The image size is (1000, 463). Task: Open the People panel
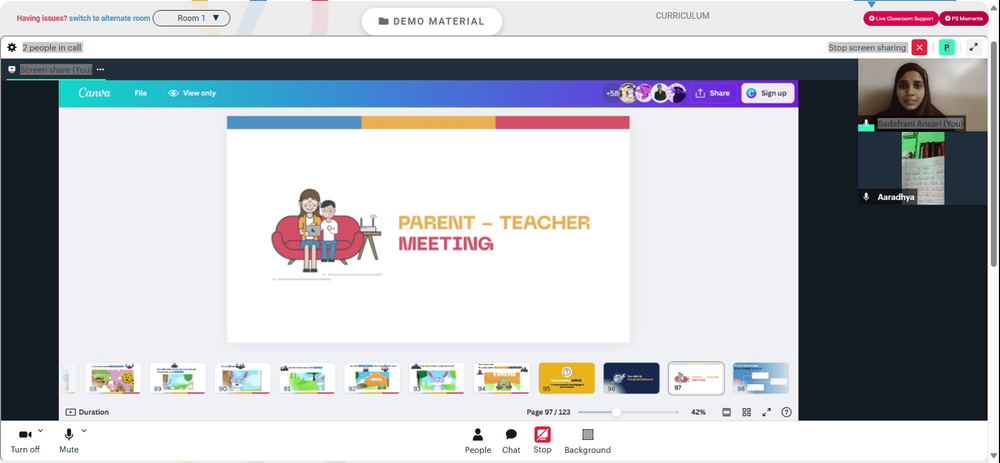478,441
